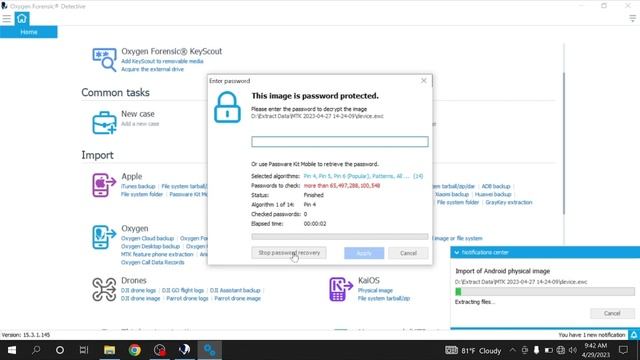Open Windows action center icon
640x360 pixels.
623,350
